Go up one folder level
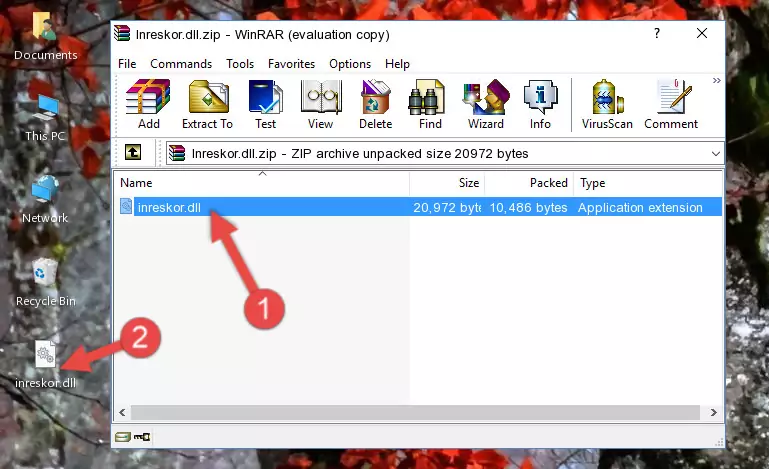Viewport: 769px width, 469px height. [x=133, y=153]
